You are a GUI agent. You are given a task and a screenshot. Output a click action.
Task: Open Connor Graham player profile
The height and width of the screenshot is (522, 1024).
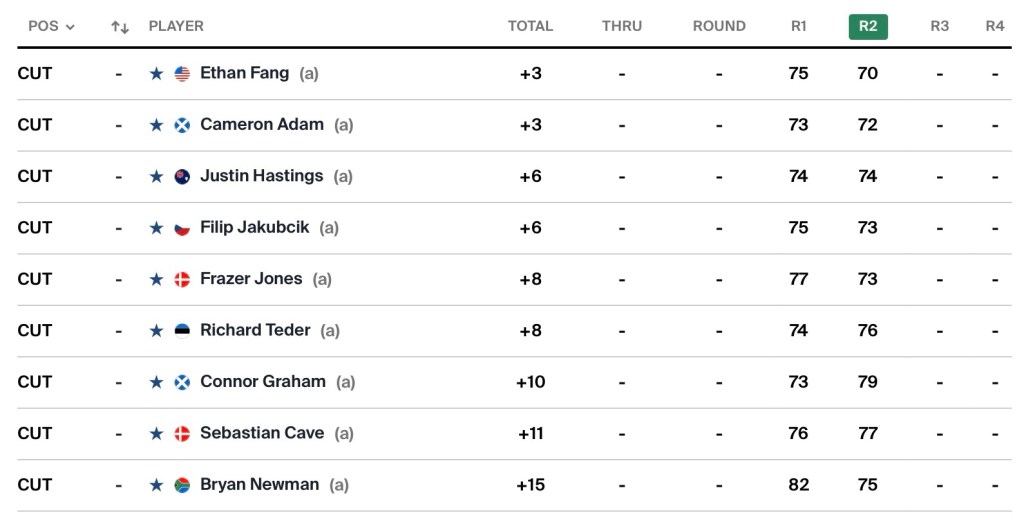click(x=262, y=382)
